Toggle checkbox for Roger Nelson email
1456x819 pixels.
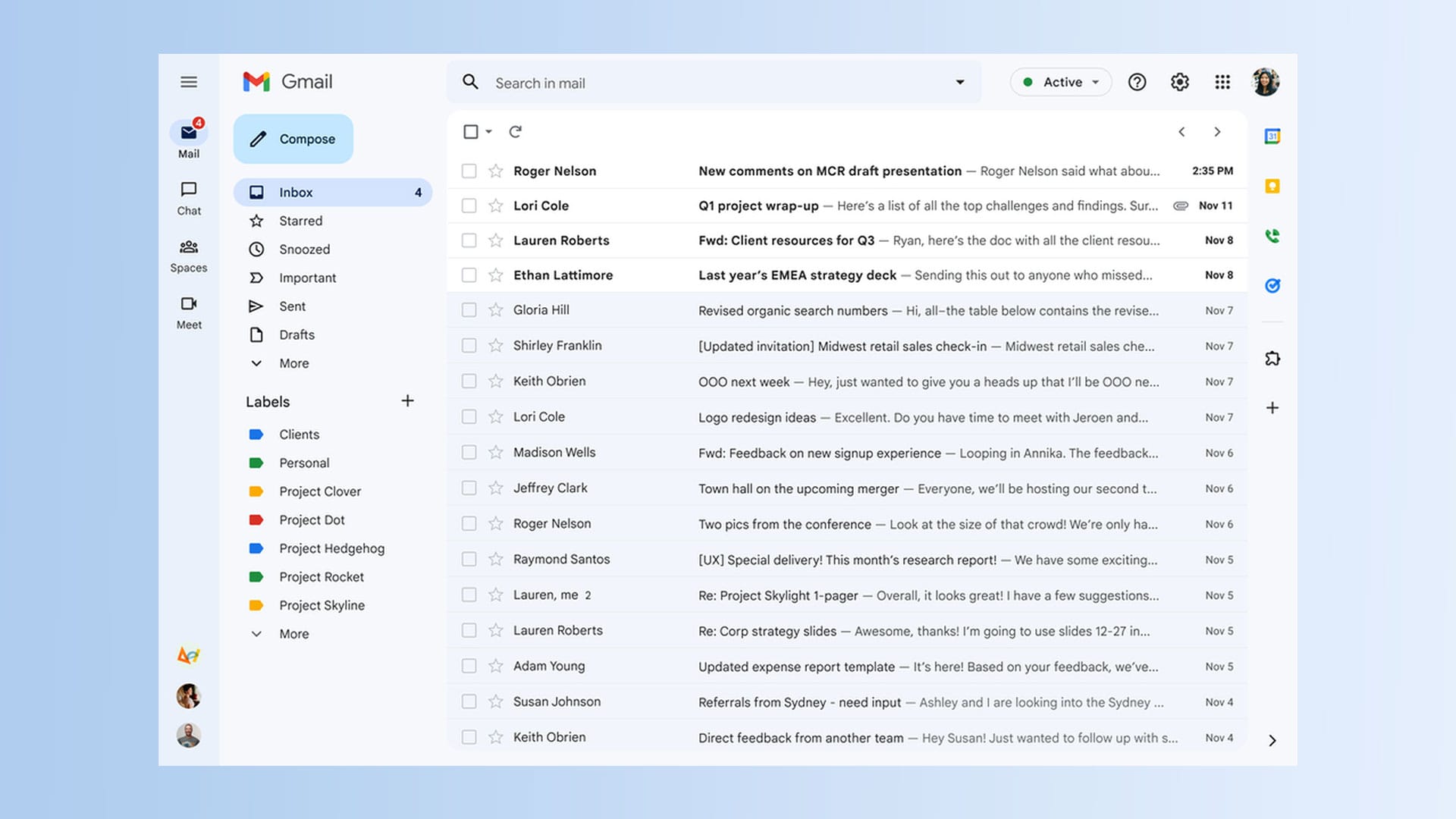(x=467, y=170)
